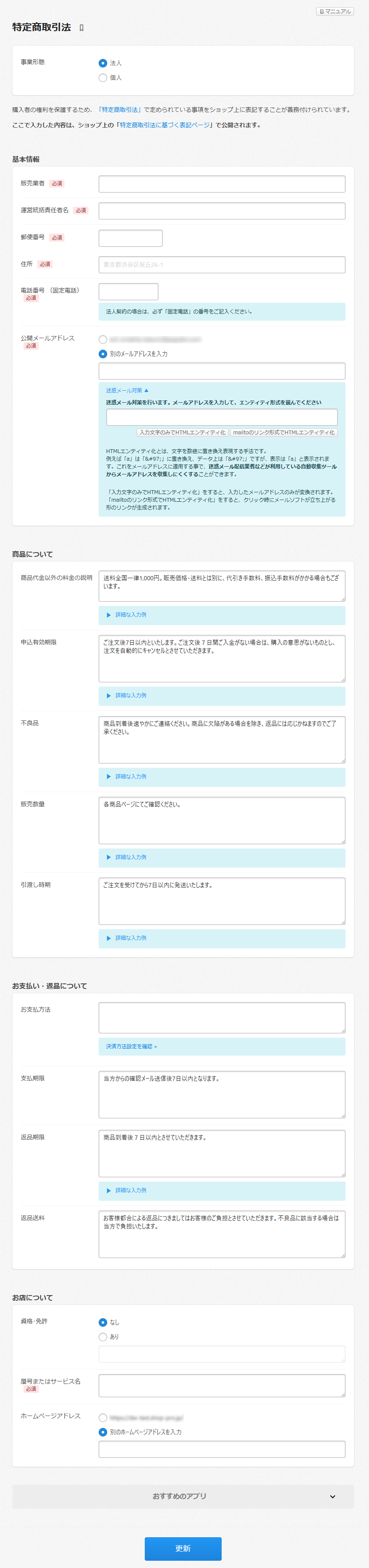Click the 住所 address field
Image resolution: width=369 pixels, height=1568 pixels.
(x=222, y=265)
